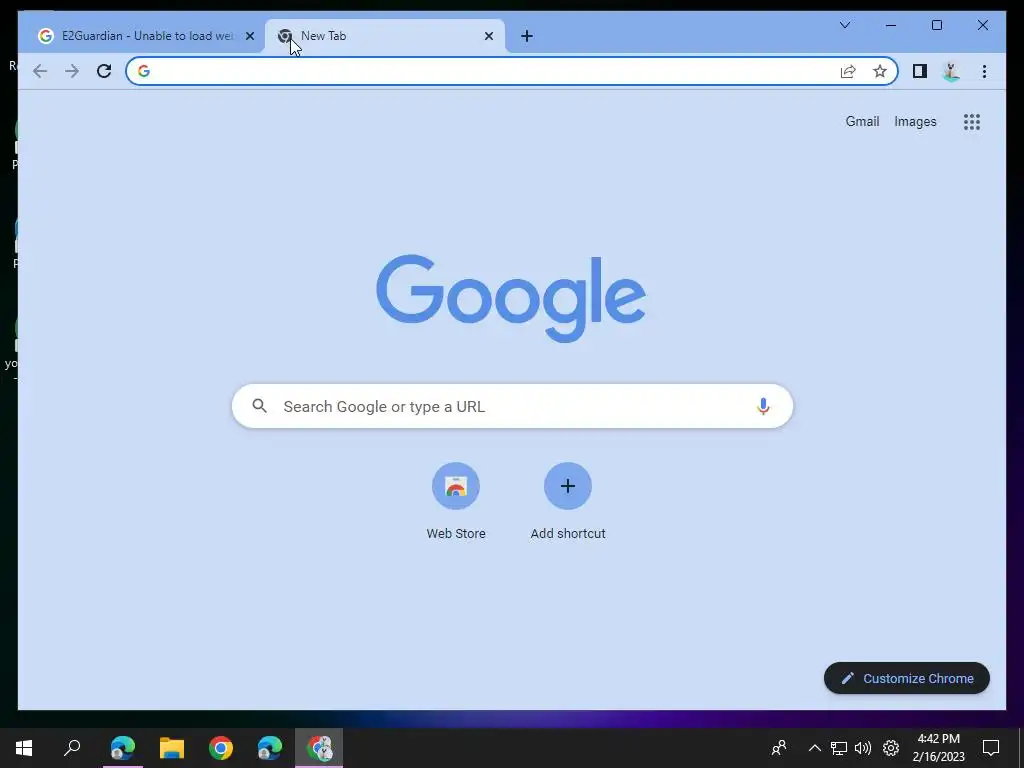Image resolution: width=1024 pixels, height=768 pixels.
Task: Open the Google apps grid
Action: coord(972,122)
